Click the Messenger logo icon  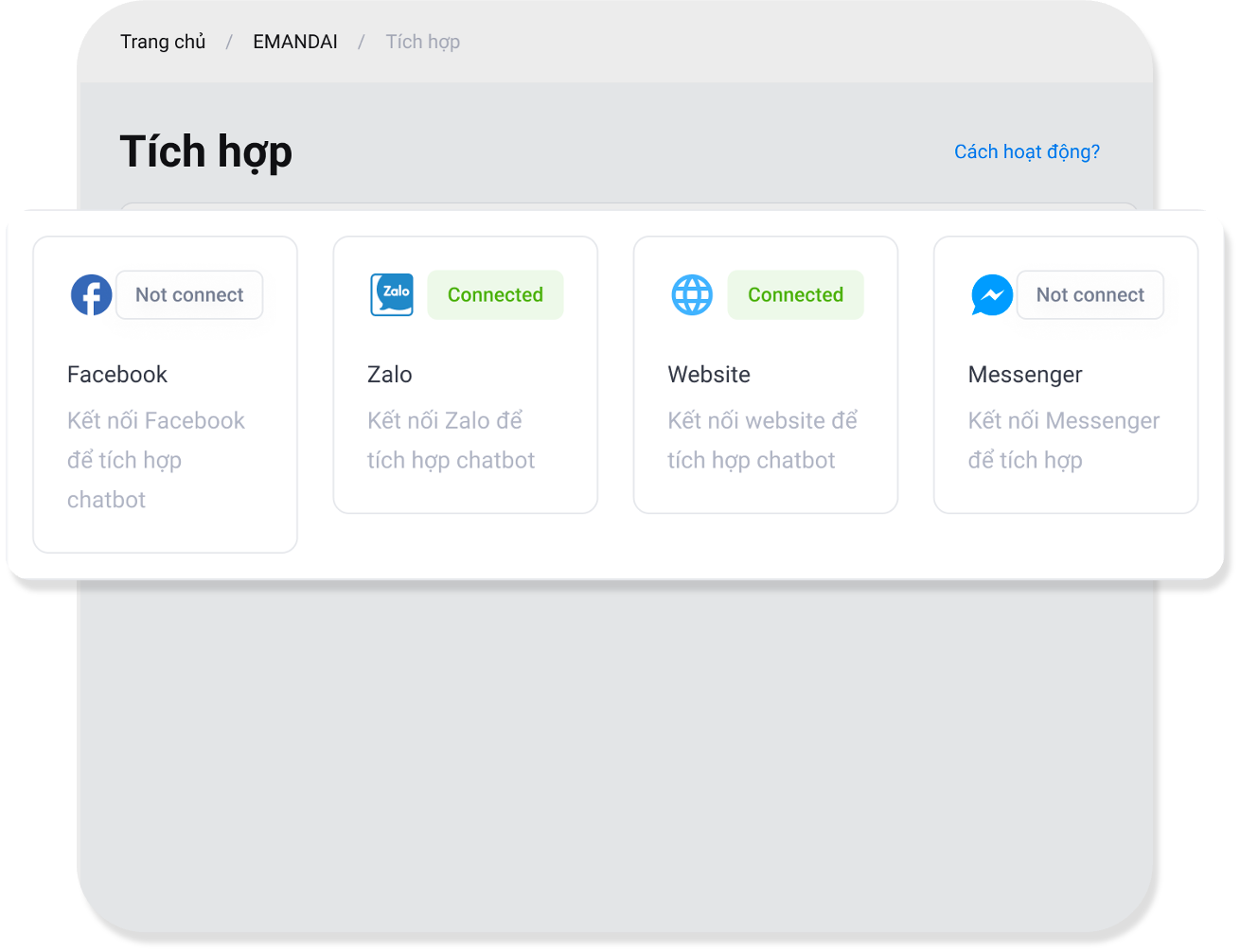[x=991, y=295]
